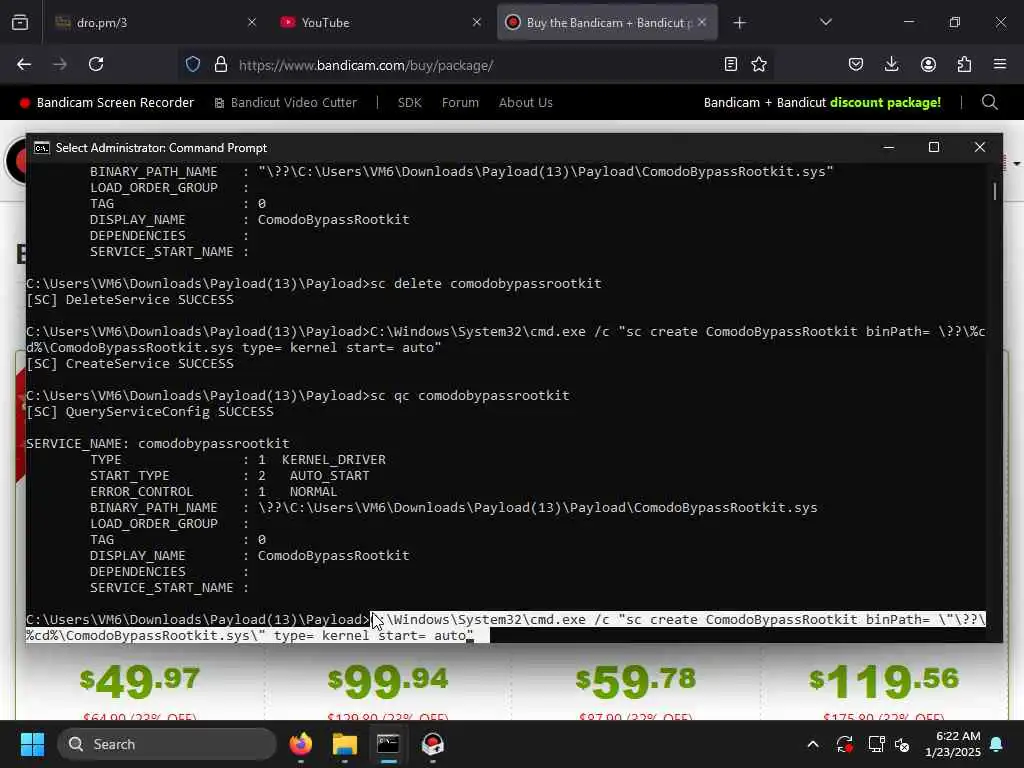Click the '1 KERNEL_DRIVER' type value

pos(321,460)
